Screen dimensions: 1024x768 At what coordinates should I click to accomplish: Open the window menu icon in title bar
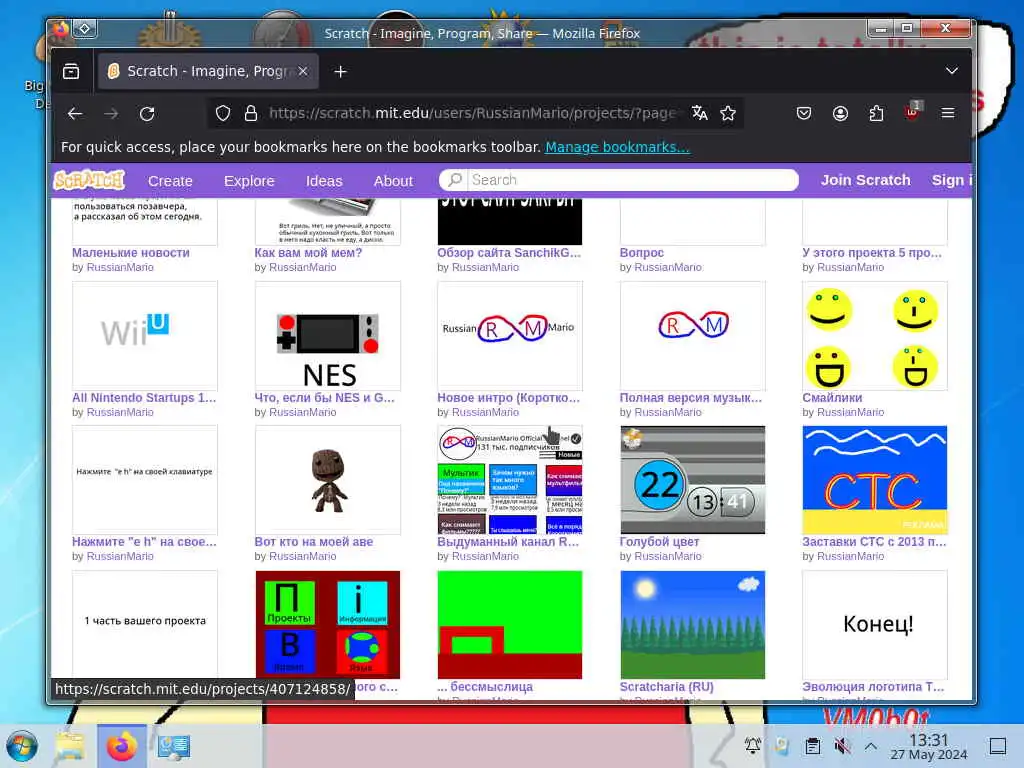pyautogui.click(x=85, y=28)
